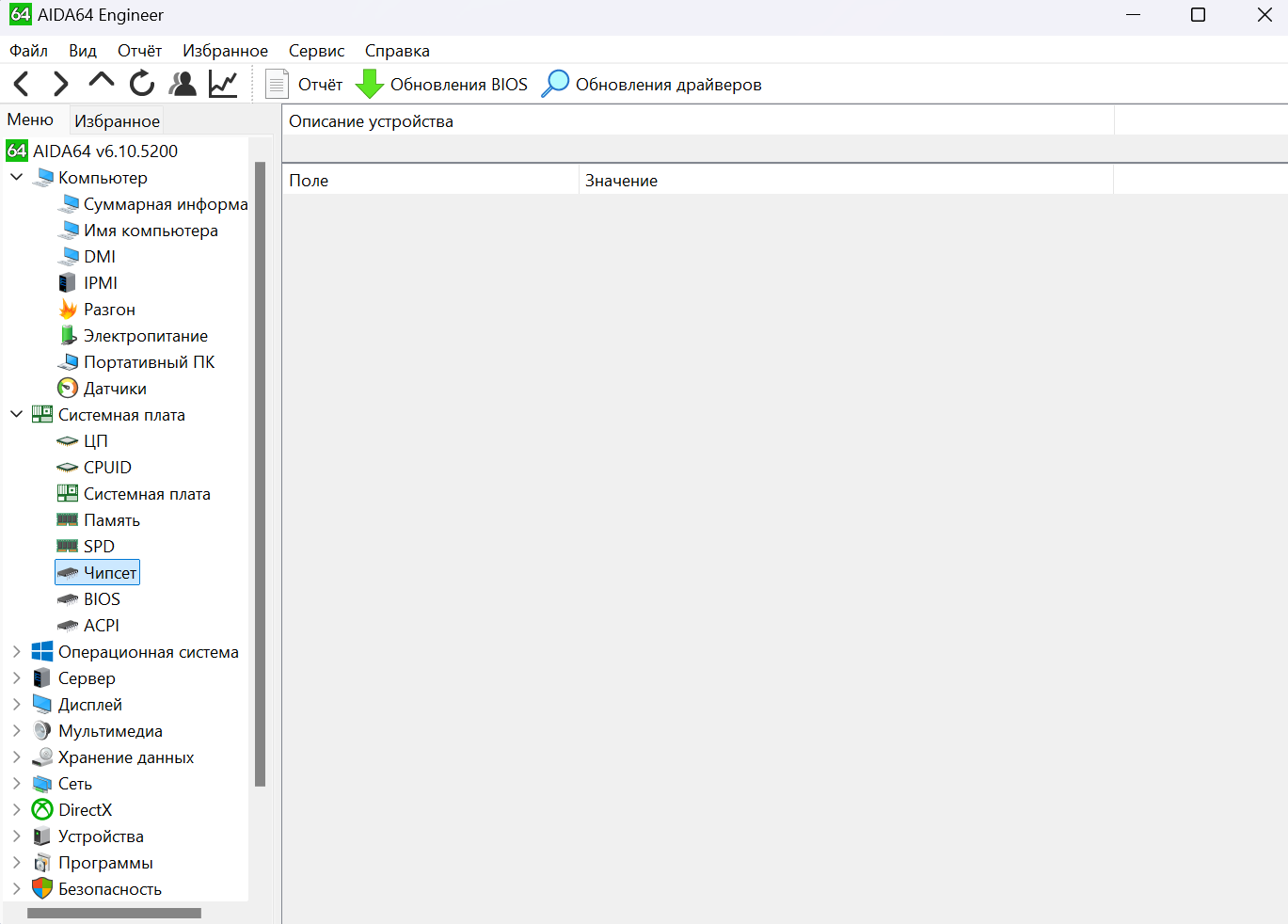Select the Безопасность shield node
Viewport: 1288px width, 924px height.
click(x=97, y=889)
